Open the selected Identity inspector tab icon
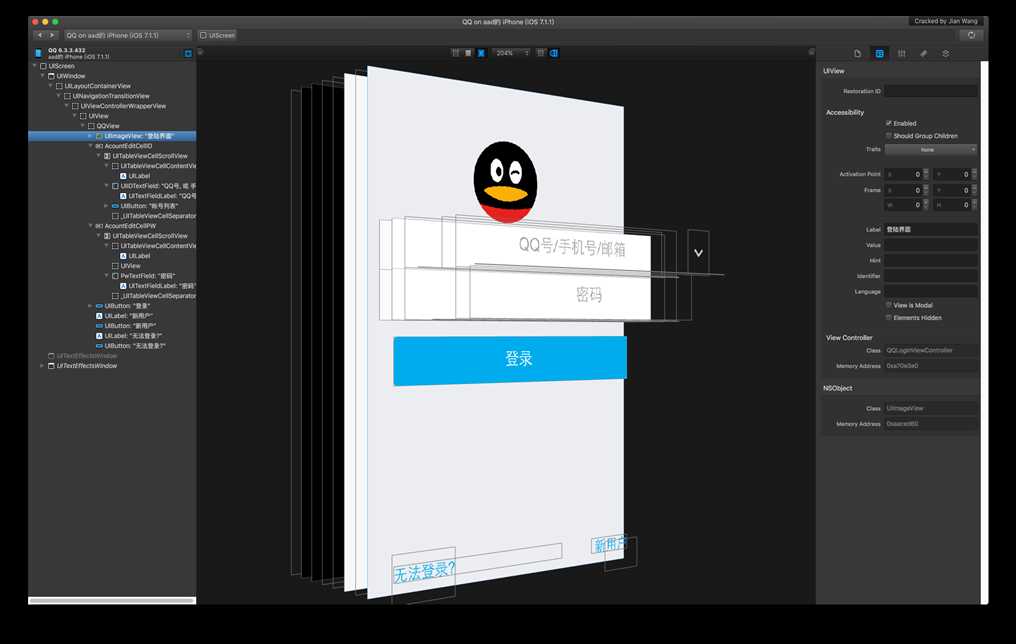This screenshot has width=1016, height=644. pos(879,54)
